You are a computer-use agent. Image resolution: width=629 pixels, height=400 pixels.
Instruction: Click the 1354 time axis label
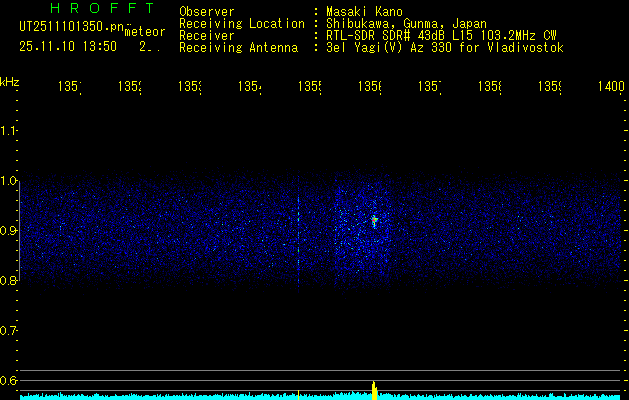(250, 86)
